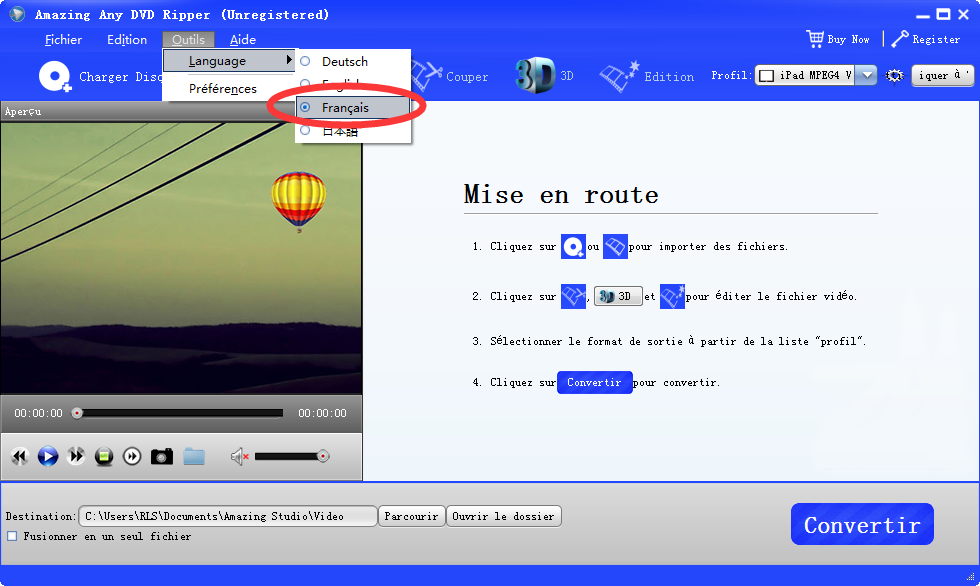Open profile settings gear icon
Screen dimensions: 980x586
tap(894, 76)
